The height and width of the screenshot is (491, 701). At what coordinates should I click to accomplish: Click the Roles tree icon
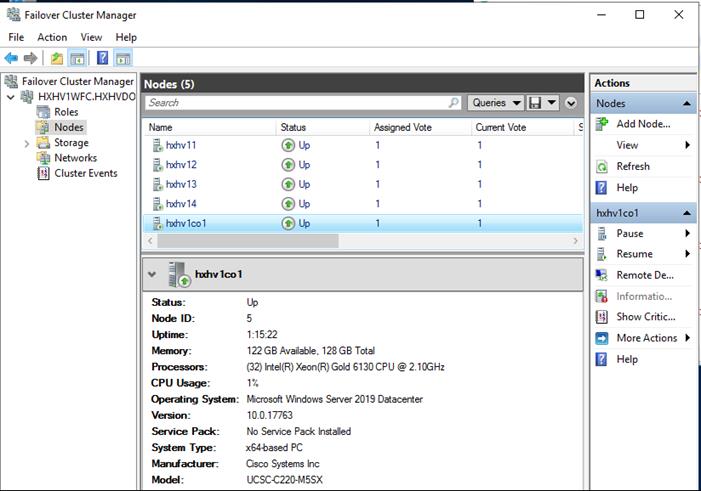click(x=43, y=112)
